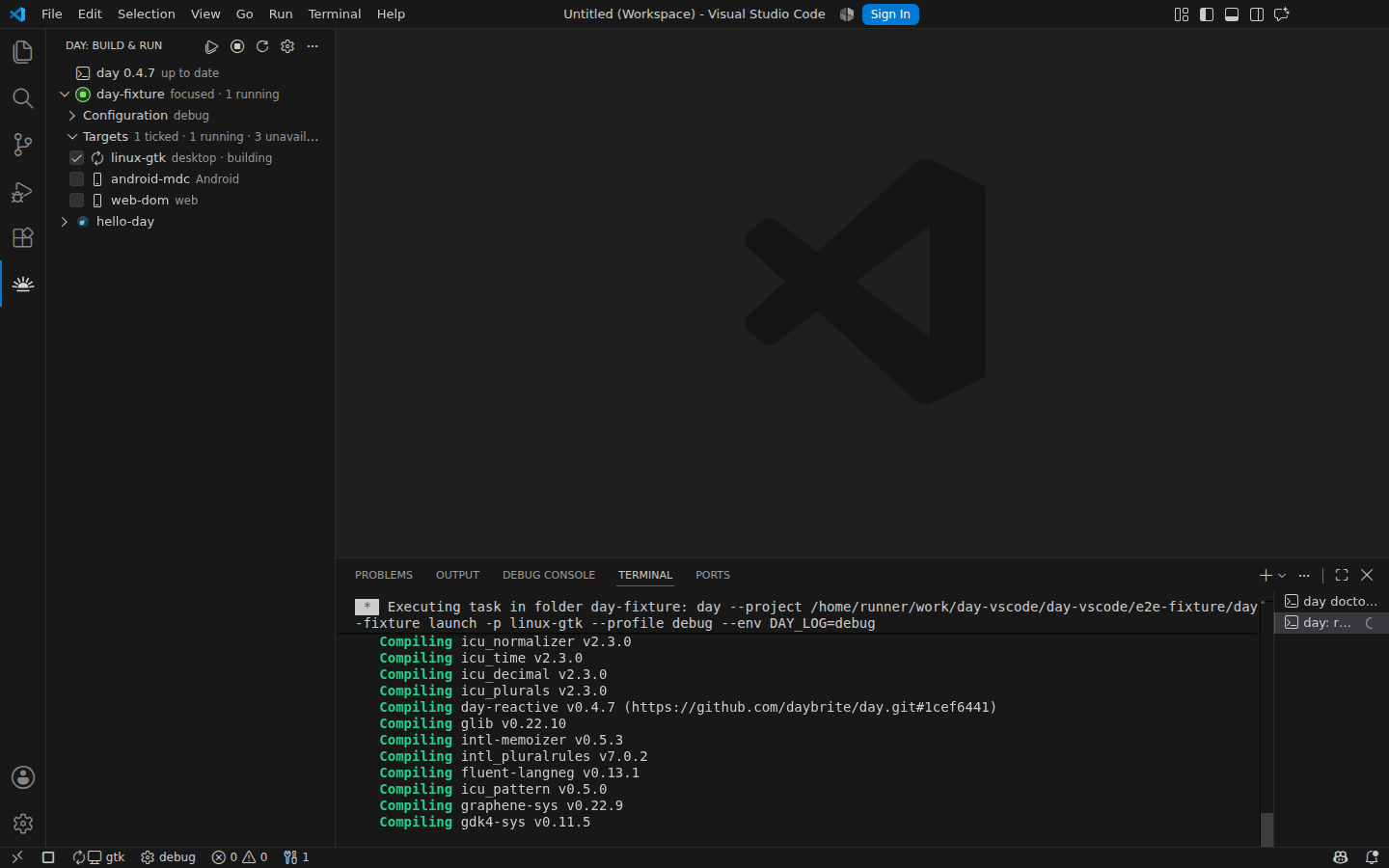Tick the android-mdc target checkbox

pyautogui.click(x=77, y=179)
